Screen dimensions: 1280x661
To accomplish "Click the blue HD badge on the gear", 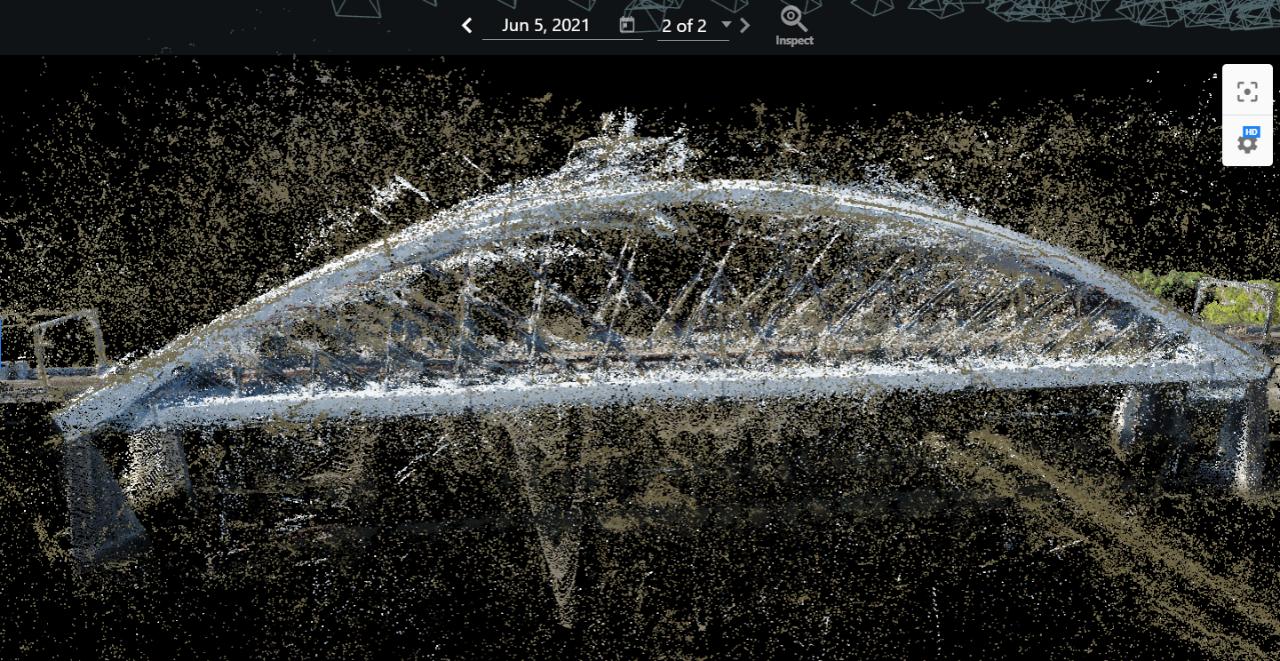I will pos(1252,133).
